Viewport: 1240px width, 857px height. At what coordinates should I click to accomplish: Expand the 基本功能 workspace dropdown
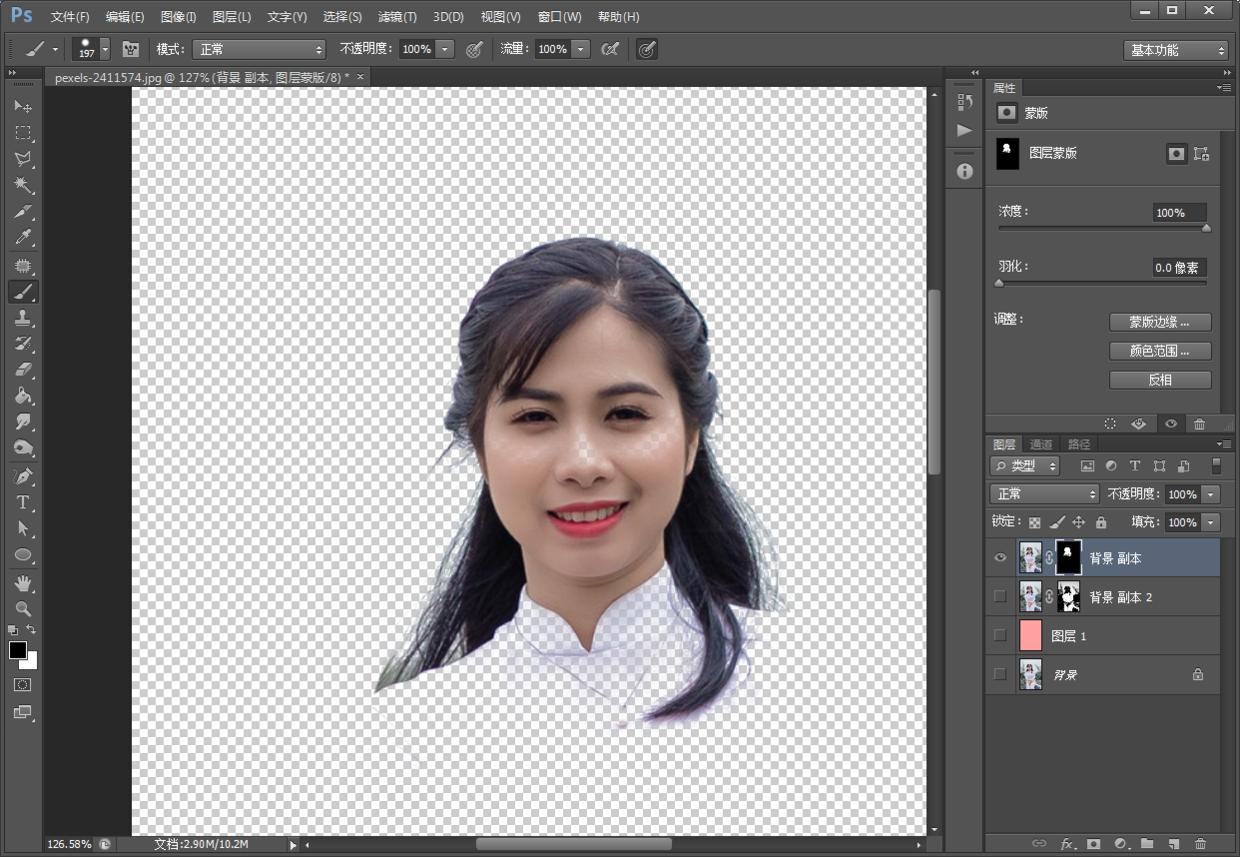point(1175,50)
